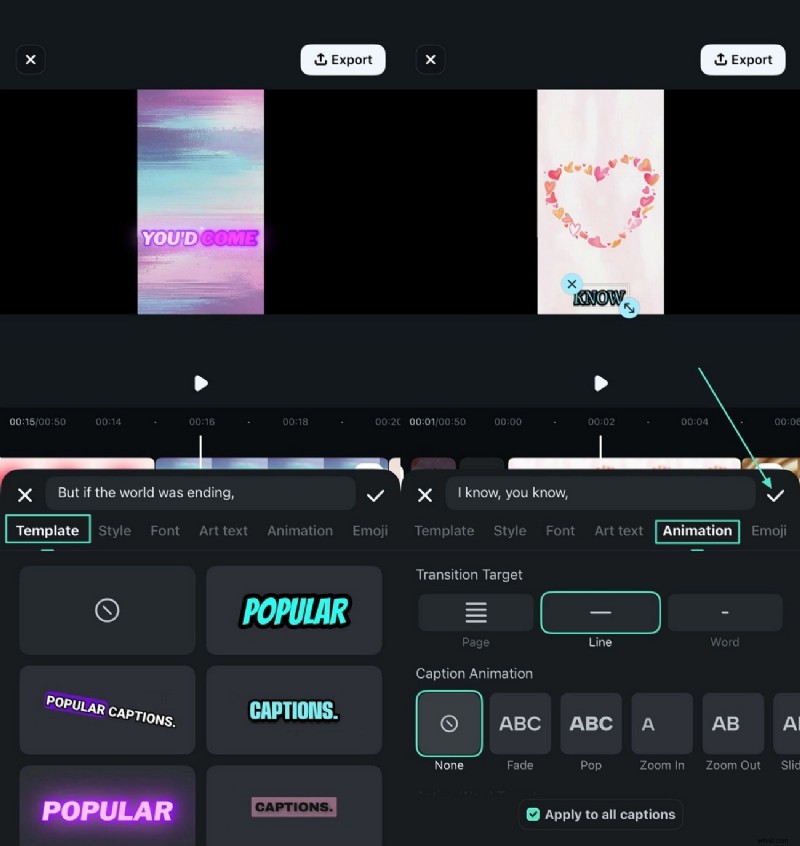
Task: Select the Page transition target
Action: [475, 612]
